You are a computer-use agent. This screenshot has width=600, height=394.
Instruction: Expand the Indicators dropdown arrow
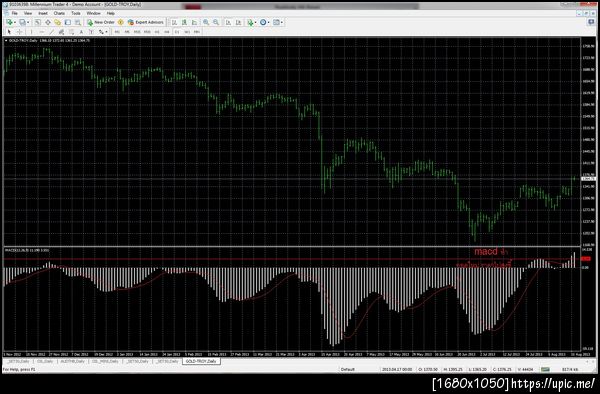point(256,23)
